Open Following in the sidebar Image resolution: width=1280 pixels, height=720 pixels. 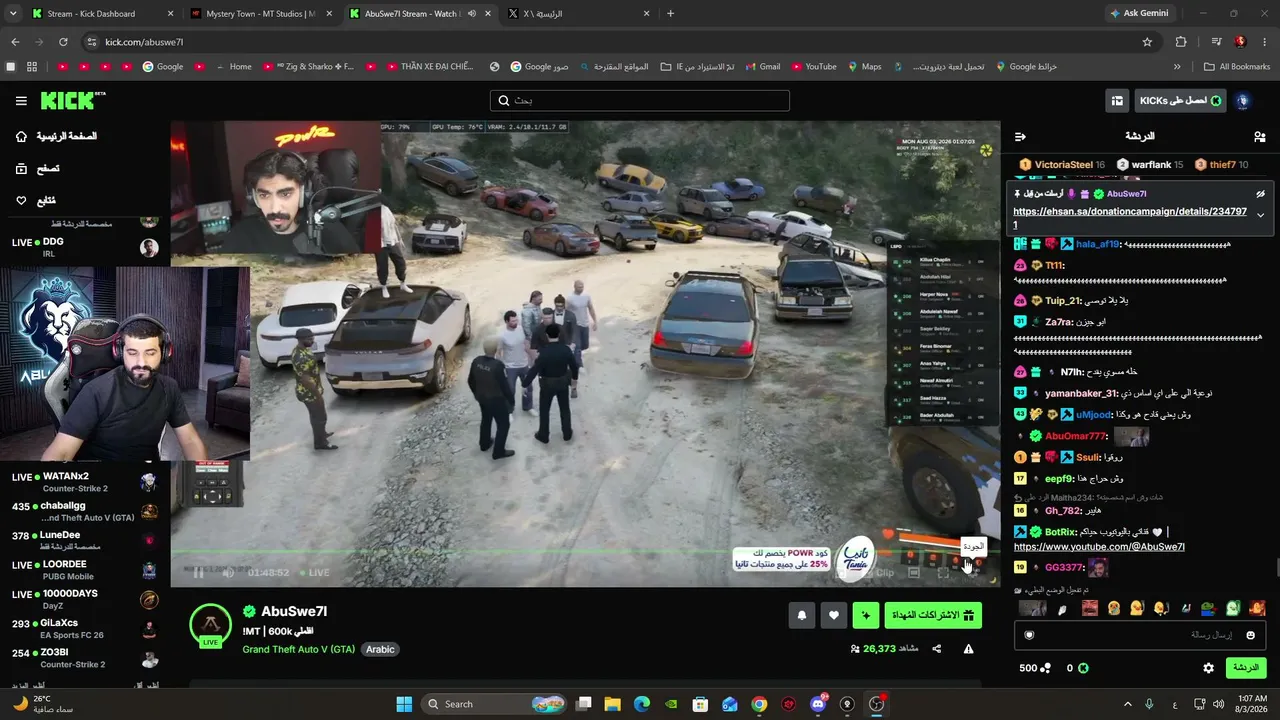[36, 201]
